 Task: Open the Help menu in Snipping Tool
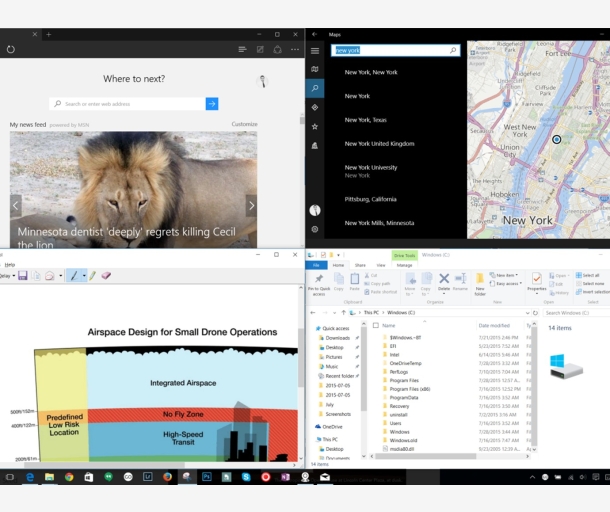click(x=10, y=264)
